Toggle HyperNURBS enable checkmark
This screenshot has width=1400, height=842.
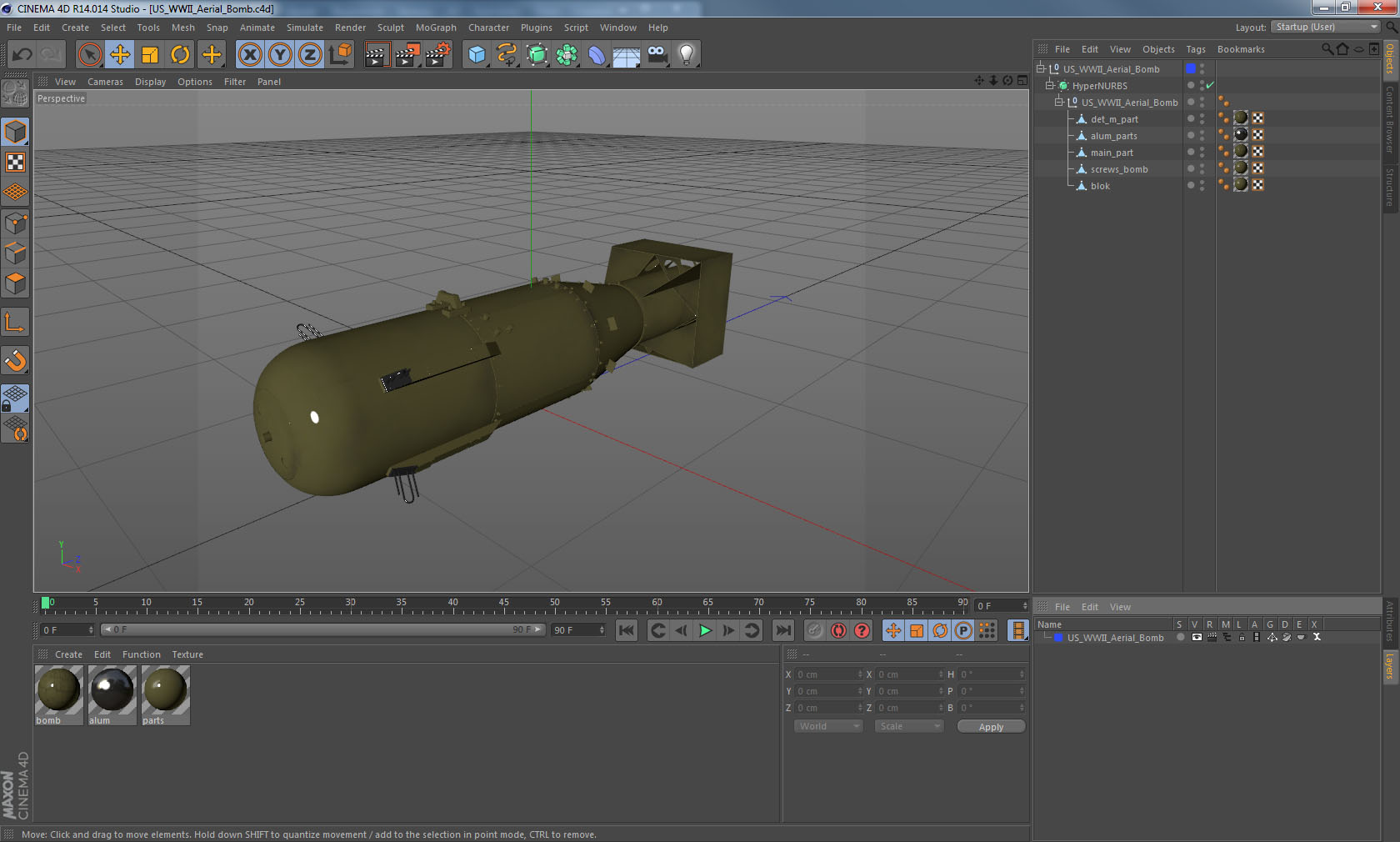point(1210,85)
